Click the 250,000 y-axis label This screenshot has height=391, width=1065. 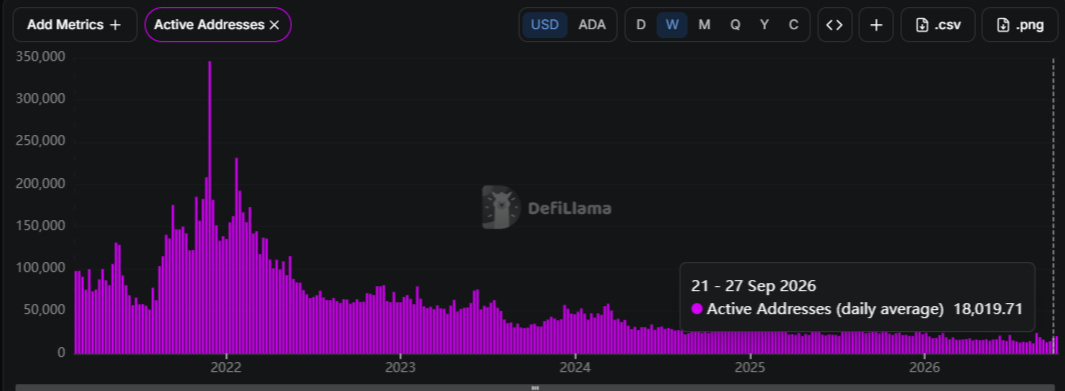tap(40, 141)
